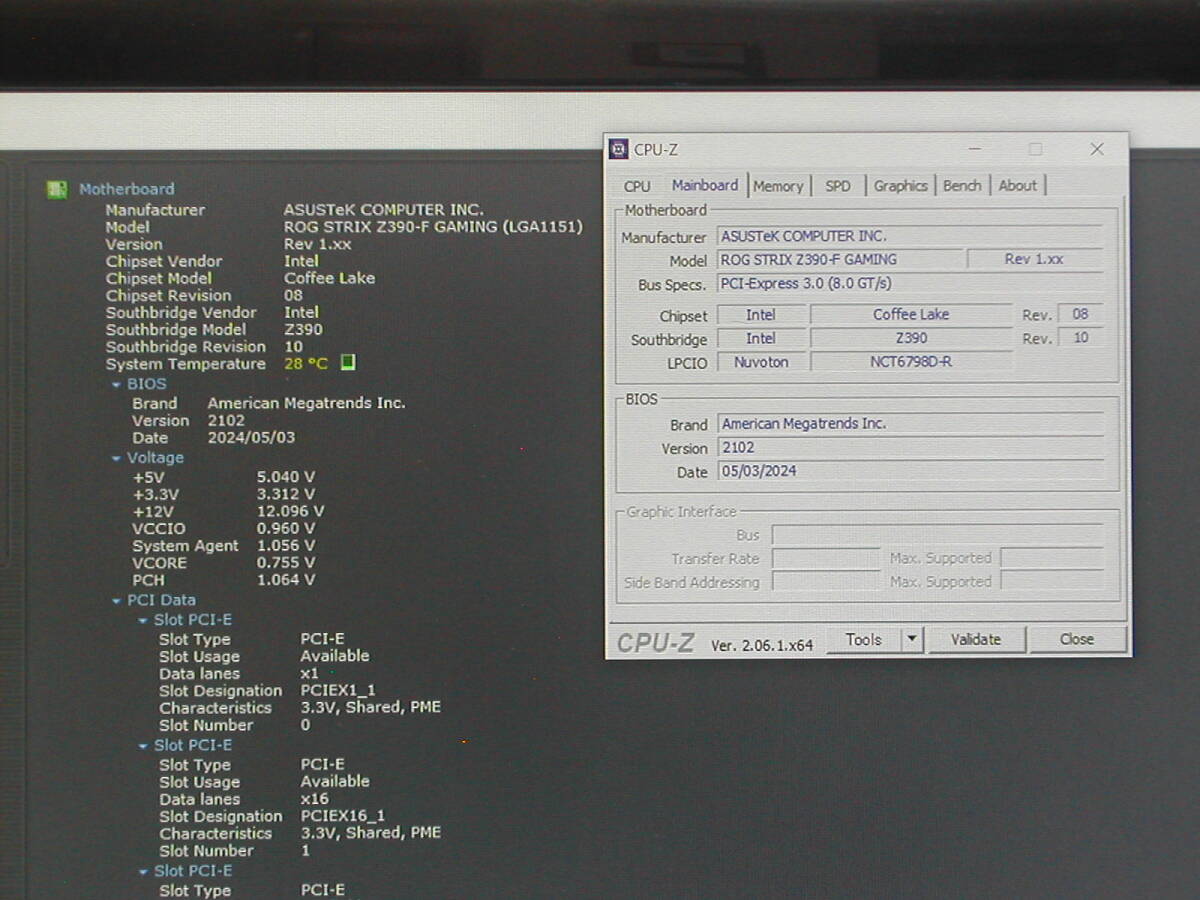
Task: Open the Tools dropdown arrow
Action: click(x=911, y=639)
